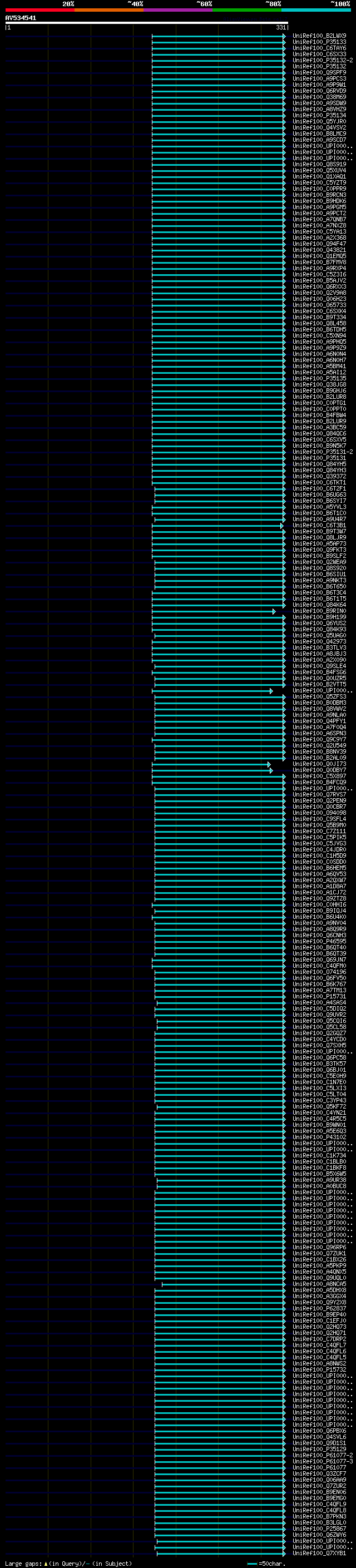
Task: Click hit UniRef100_Q42973
Action: pyautogui.click(x=319, y=641)
